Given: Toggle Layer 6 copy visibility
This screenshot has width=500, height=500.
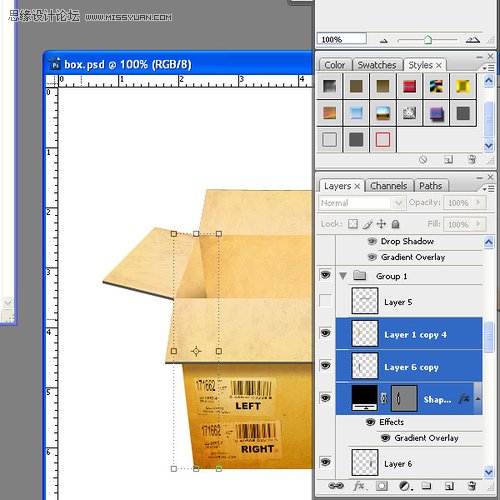Looking at the screenshot, I should [x=325, y=365].
